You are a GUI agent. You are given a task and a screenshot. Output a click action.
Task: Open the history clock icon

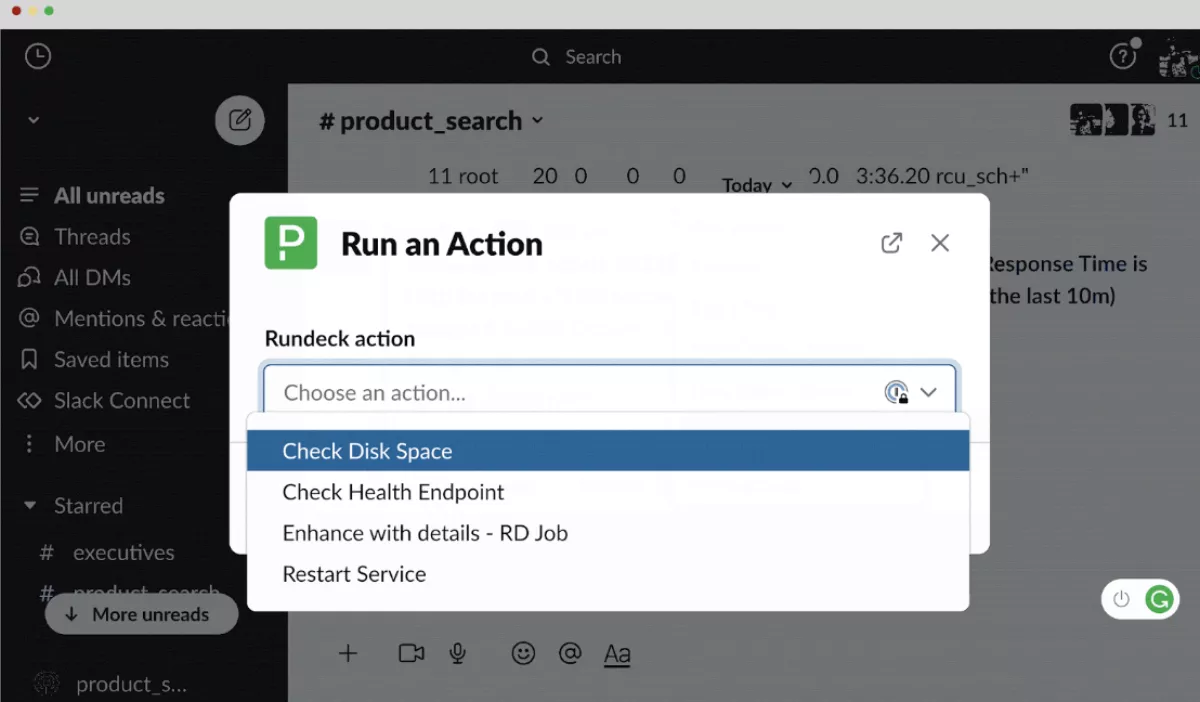tap(38, 57)
